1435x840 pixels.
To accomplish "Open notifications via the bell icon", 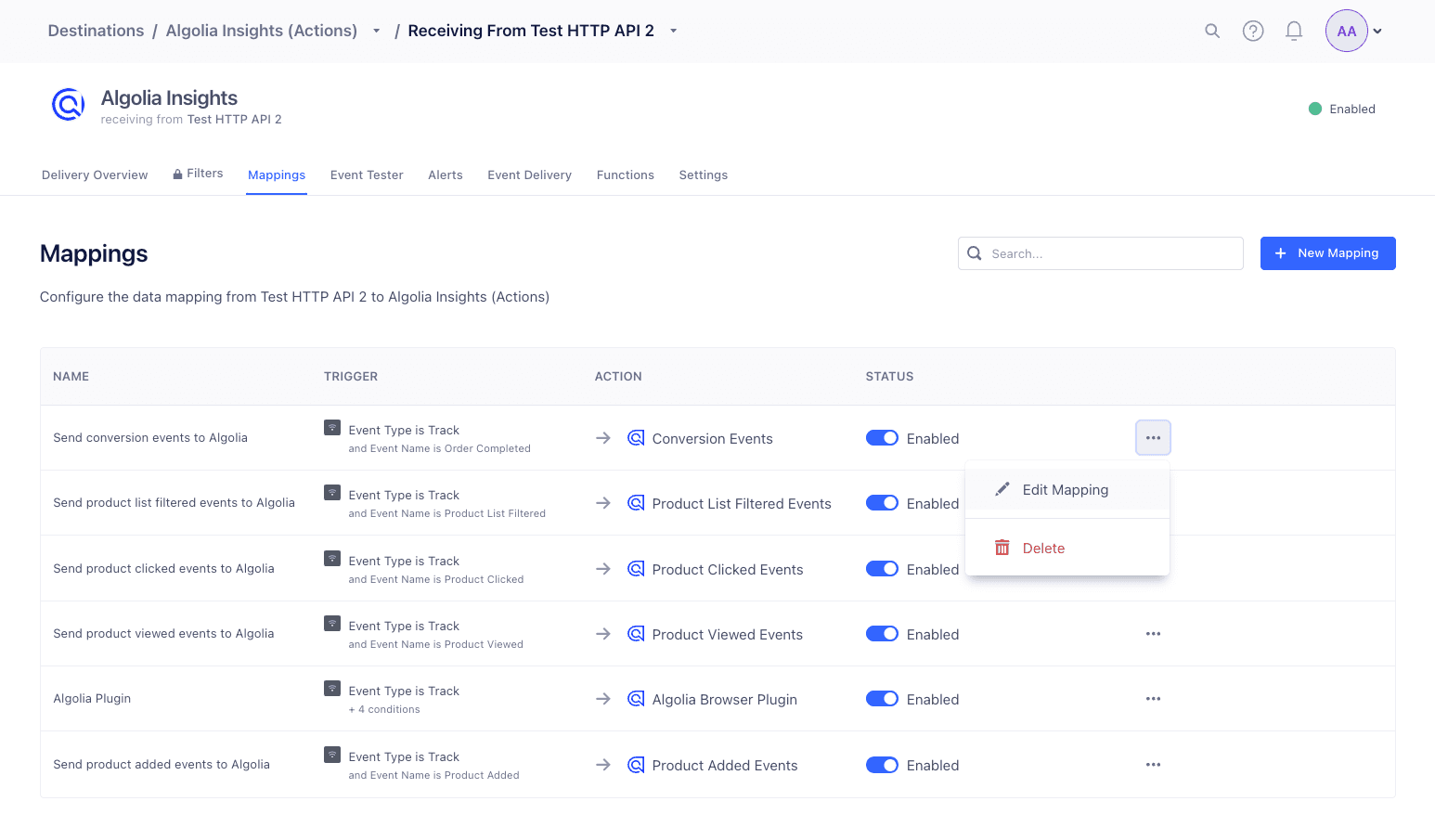I will click(x=1294, y=31).
